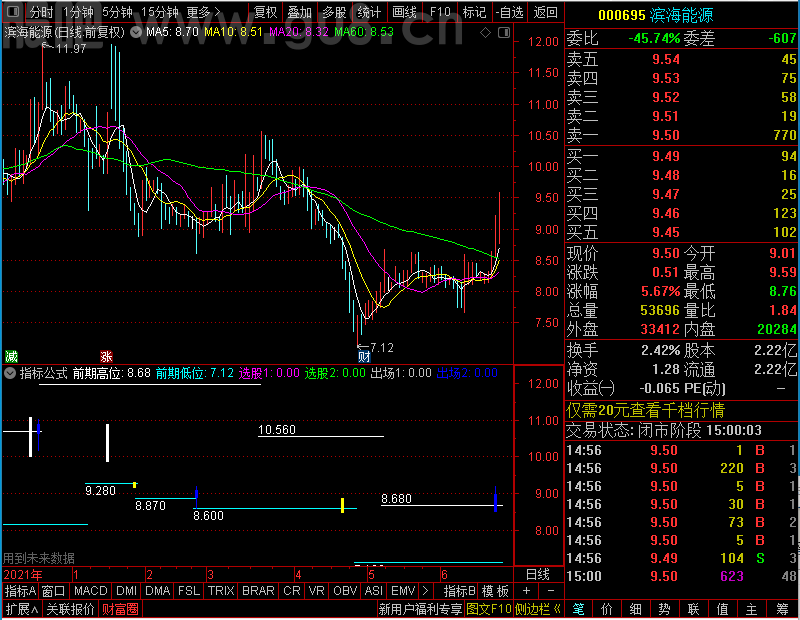This screenshot has width=800, height=620.
Task: Open the 统计 statistics tool
Action: tap(369, 12)
